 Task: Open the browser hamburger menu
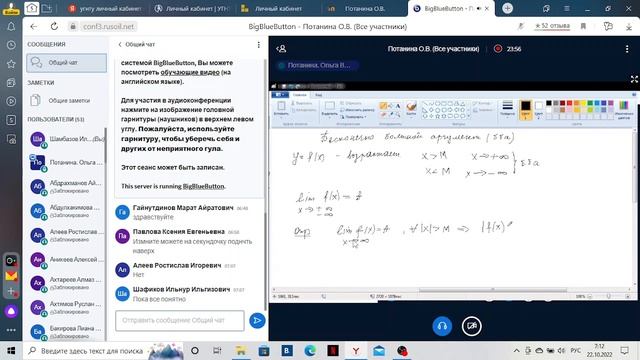567,9
